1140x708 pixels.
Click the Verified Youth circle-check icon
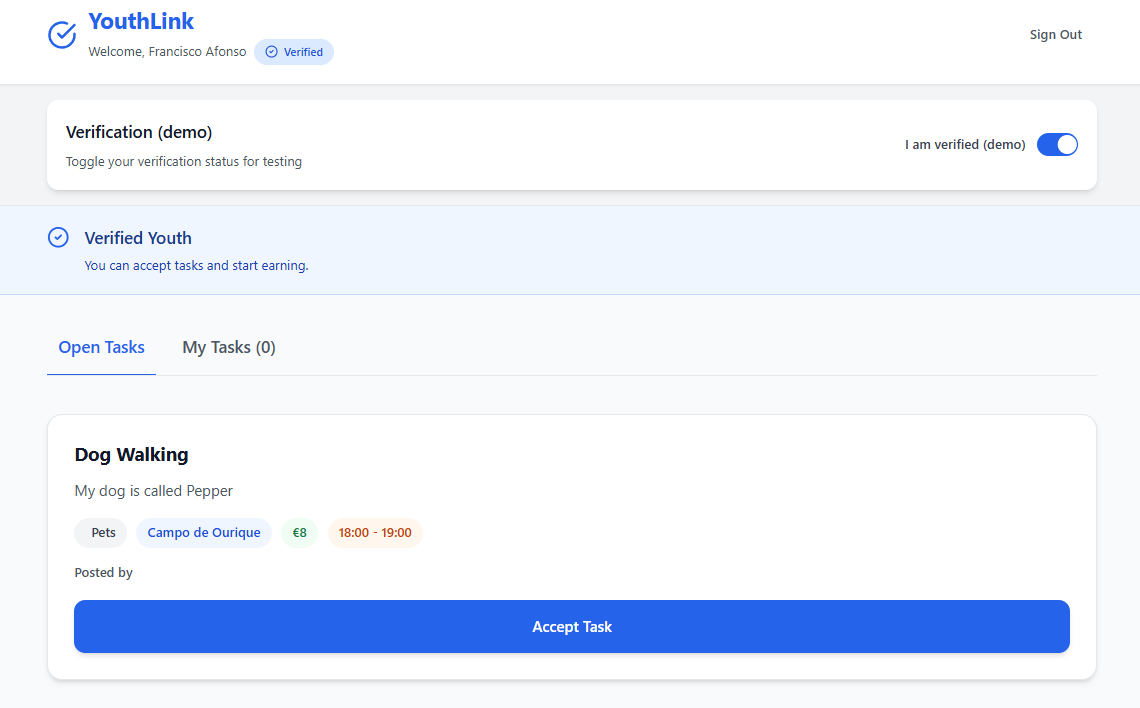(58, 238)
